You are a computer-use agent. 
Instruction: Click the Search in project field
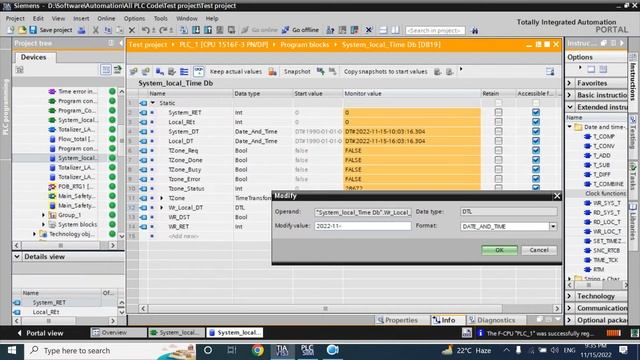pyautogui.click(x=435, y=30)
